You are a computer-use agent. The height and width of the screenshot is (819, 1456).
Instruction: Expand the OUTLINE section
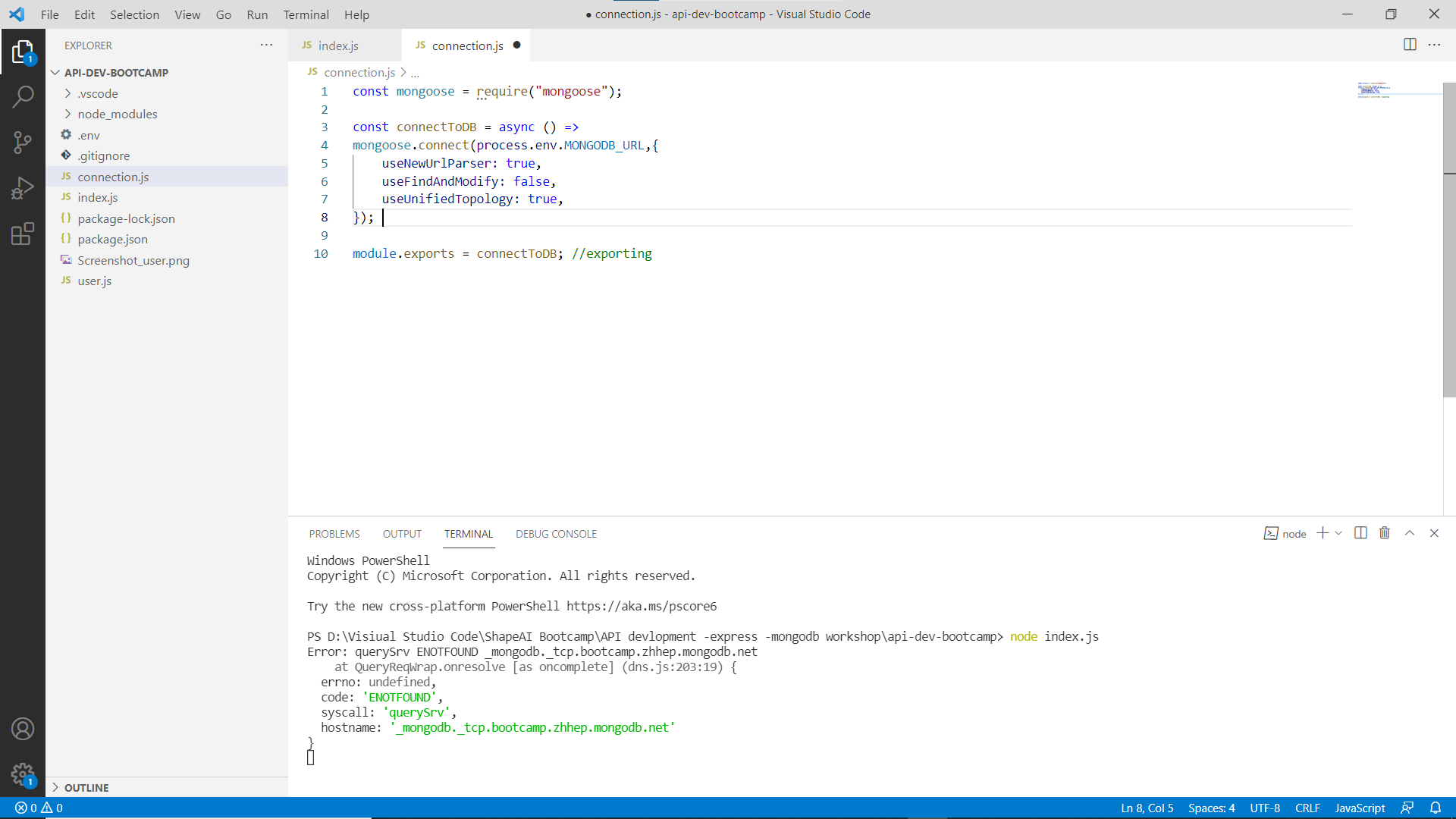(x=86, y=787)
